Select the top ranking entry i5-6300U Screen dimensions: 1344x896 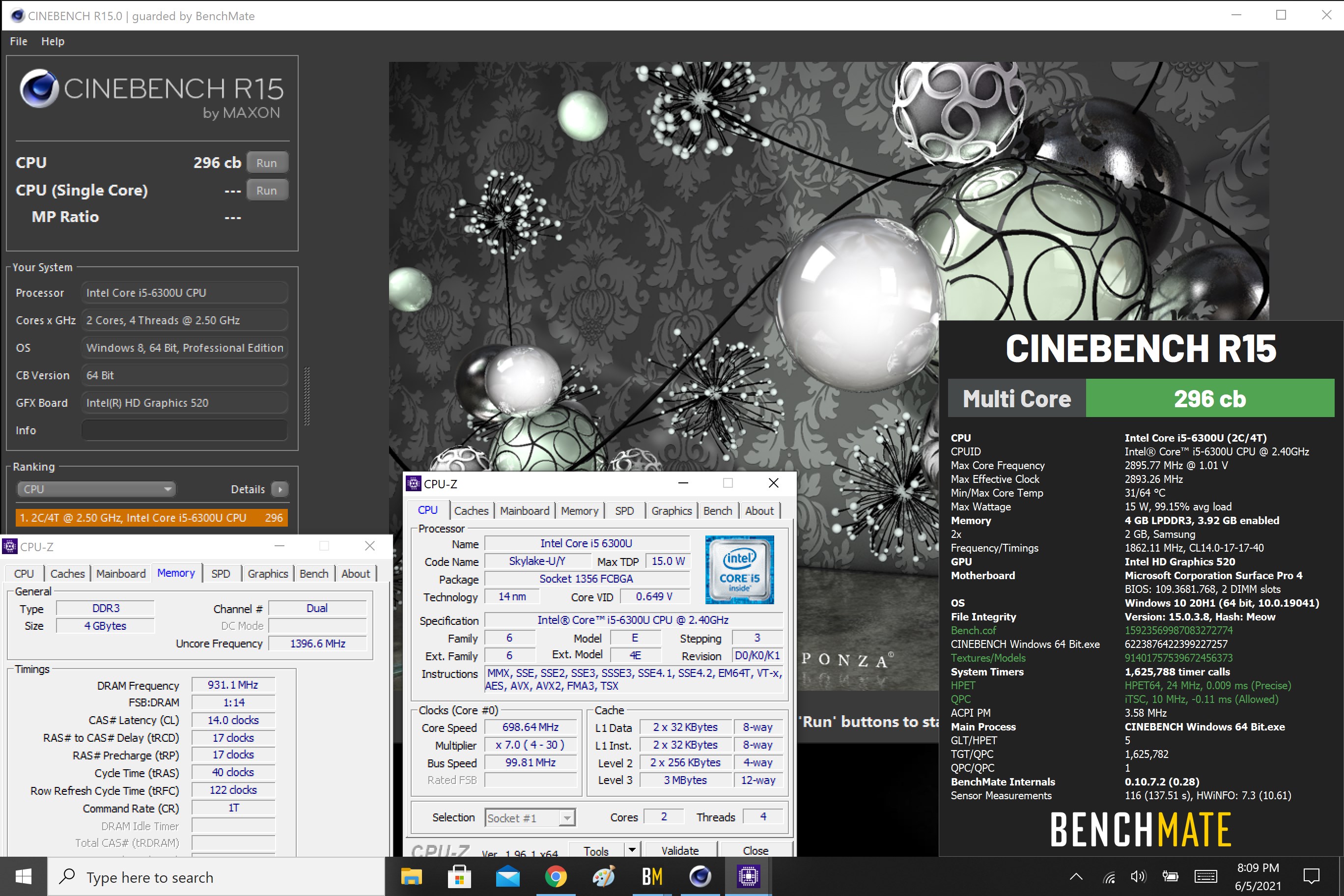[151, 518]
